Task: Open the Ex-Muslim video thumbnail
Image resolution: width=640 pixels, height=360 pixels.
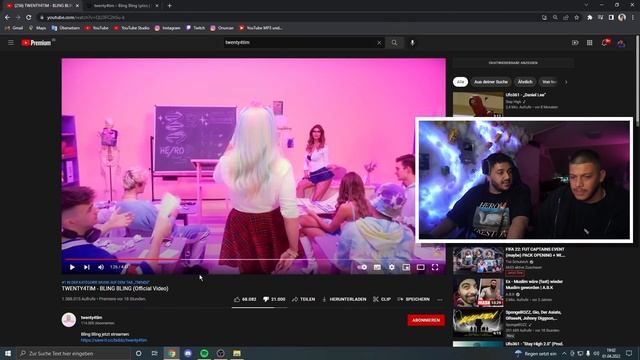Action: click(478, 292)
